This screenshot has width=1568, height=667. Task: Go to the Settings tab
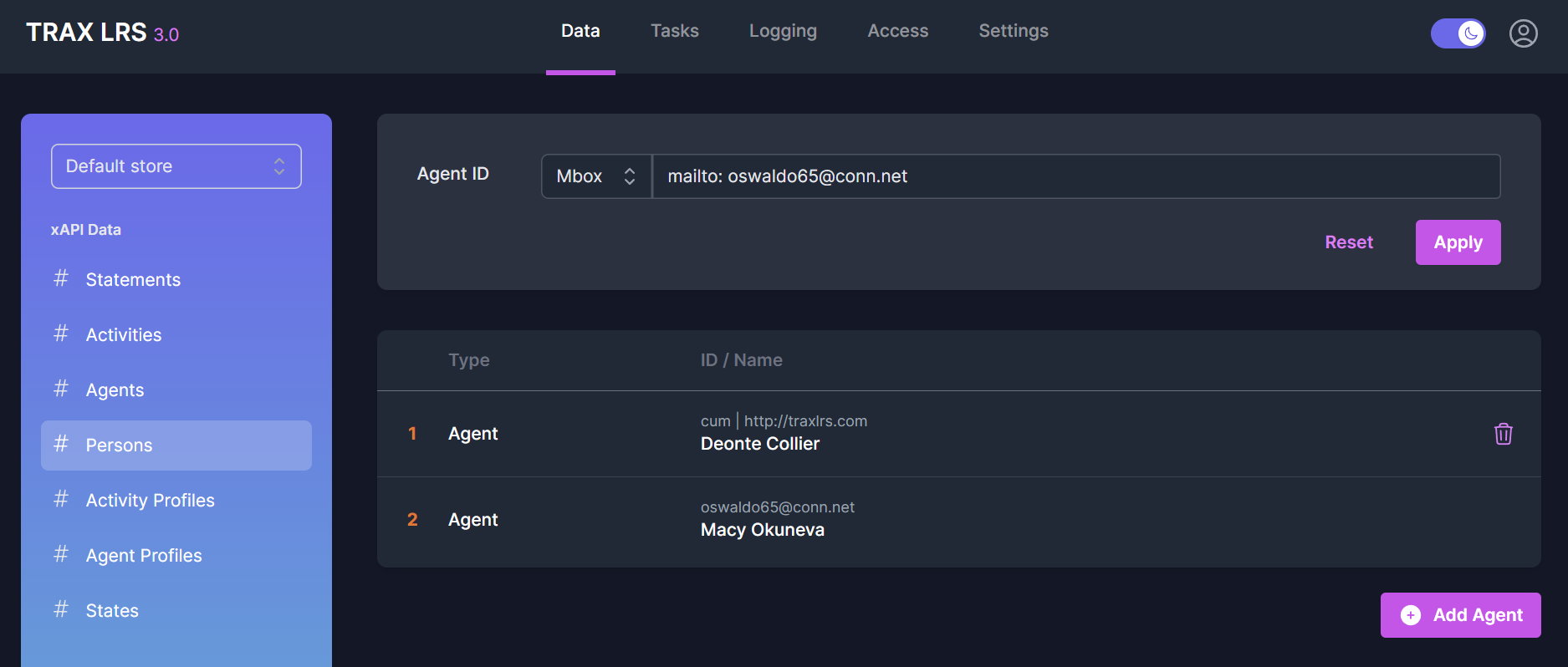1013,31
